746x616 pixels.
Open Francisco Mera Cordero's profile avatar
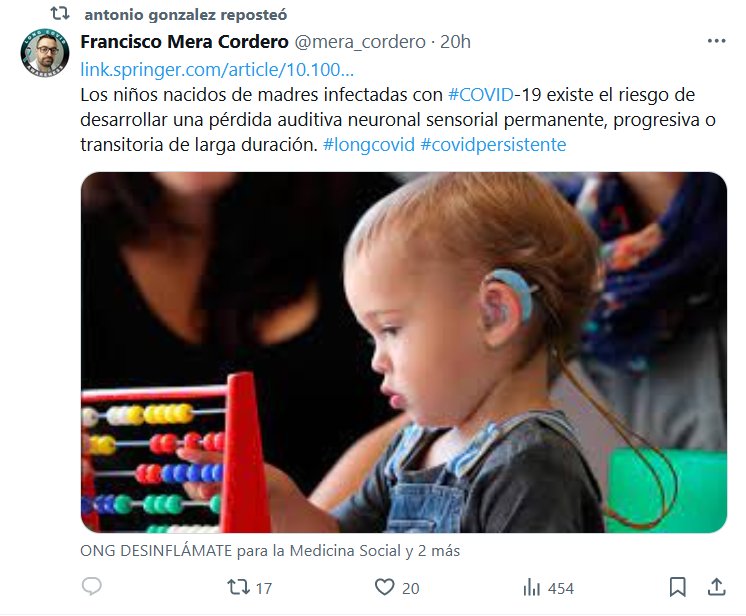pyautogui.click(x=45, y=52)
